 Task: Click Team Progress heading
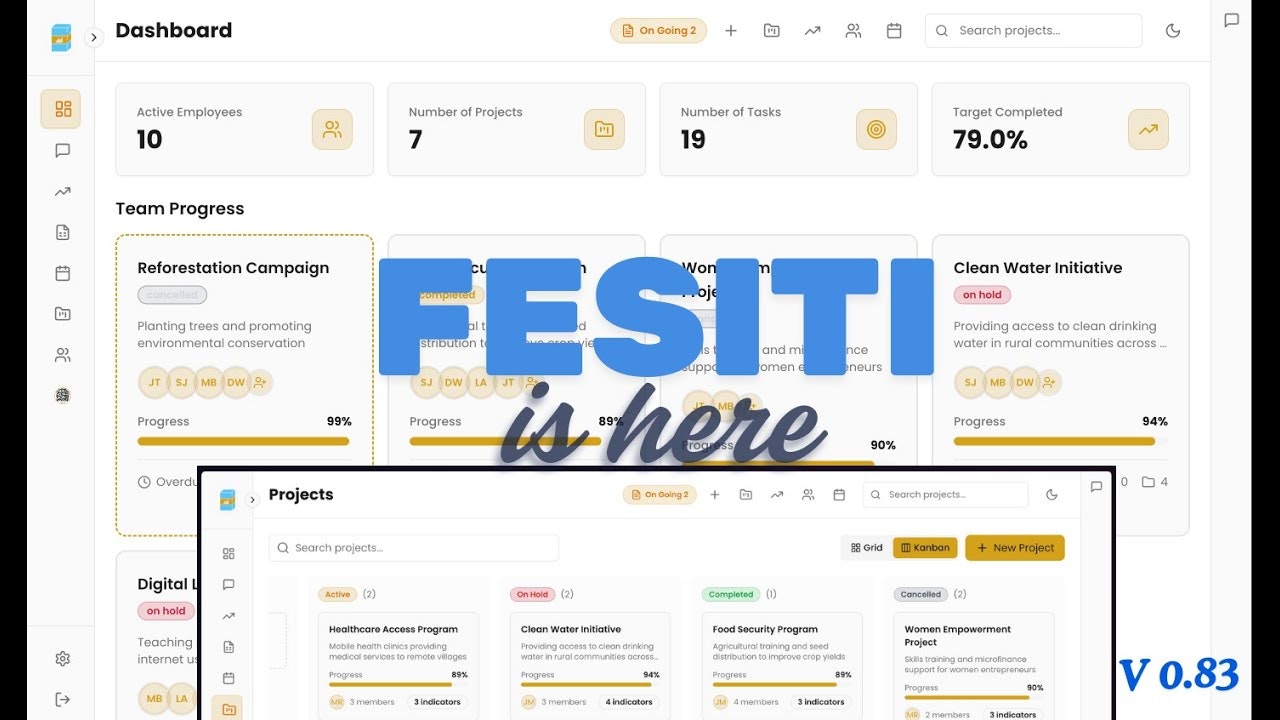tap(180, 209)
